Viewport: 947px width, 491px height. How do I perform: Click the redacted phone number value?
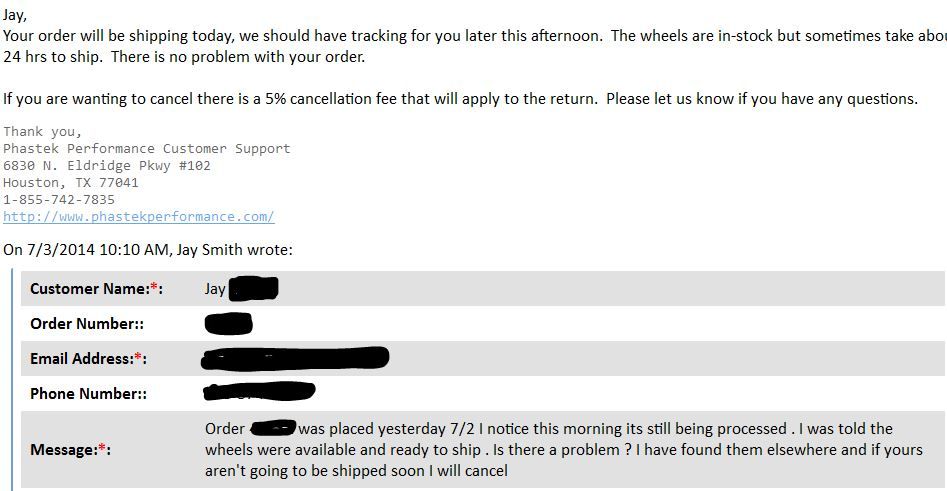pyautogui.click(x=259, y=392)
